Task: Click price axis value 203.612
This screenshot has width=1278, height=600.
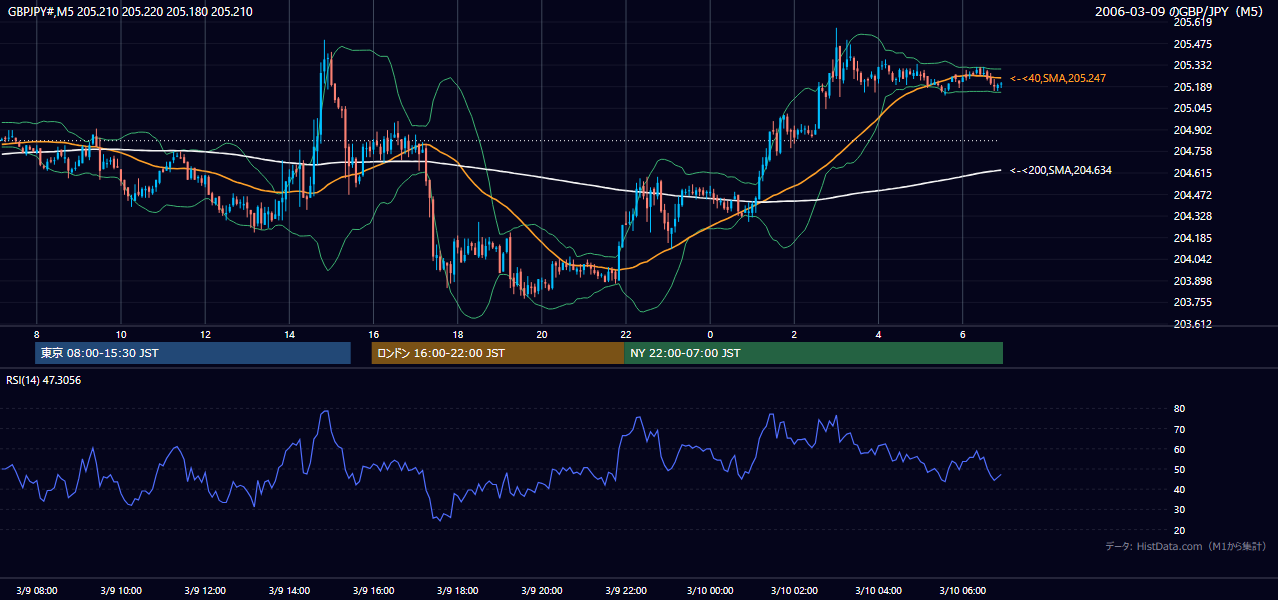Action: 1192,324
